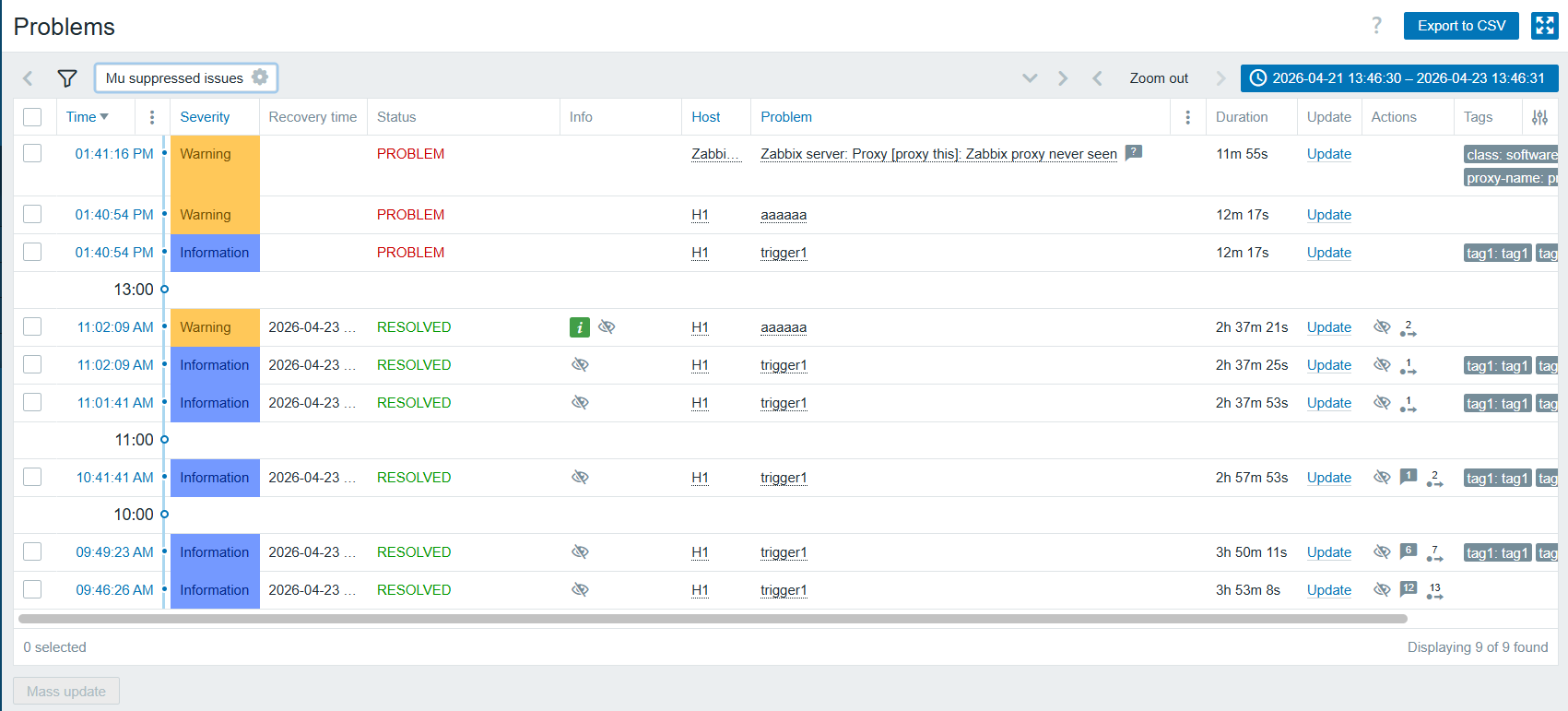The image size is (1568, 711).
Task: Tick the select-all header checkbox
Action: tap(32, 117)
